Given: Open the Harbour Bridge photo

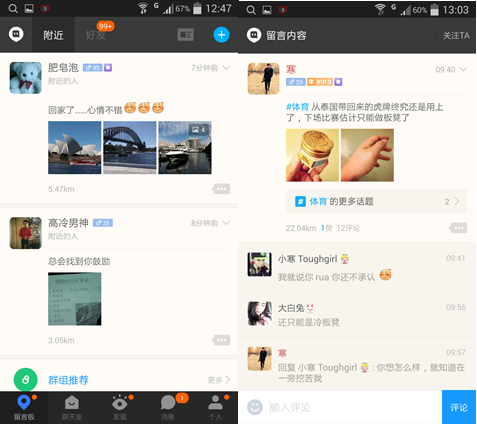Looking at the screenshot, I should [x=130, y=147].
